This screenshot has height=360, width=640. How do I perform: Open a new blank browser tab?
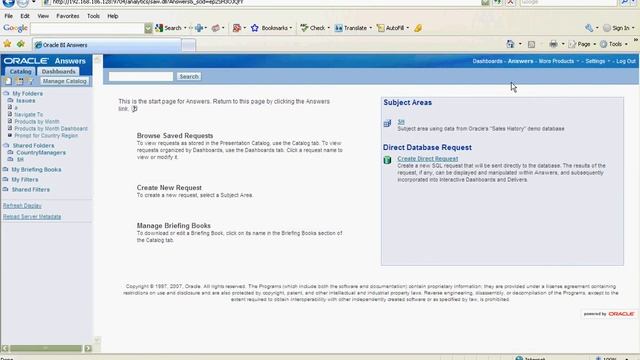pyautogui.click(x=188, y=45)
